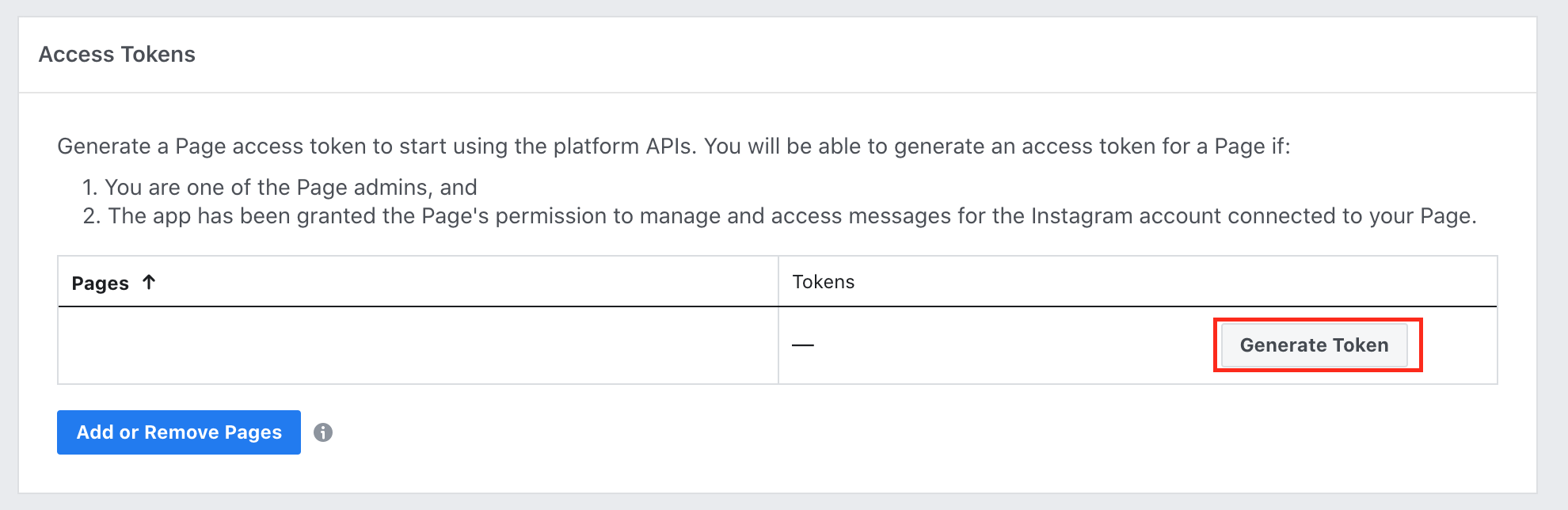1568x510 pixels.
Task: Click the dash placeholder in the Tokens cell
Action: [x=803, y=345]
